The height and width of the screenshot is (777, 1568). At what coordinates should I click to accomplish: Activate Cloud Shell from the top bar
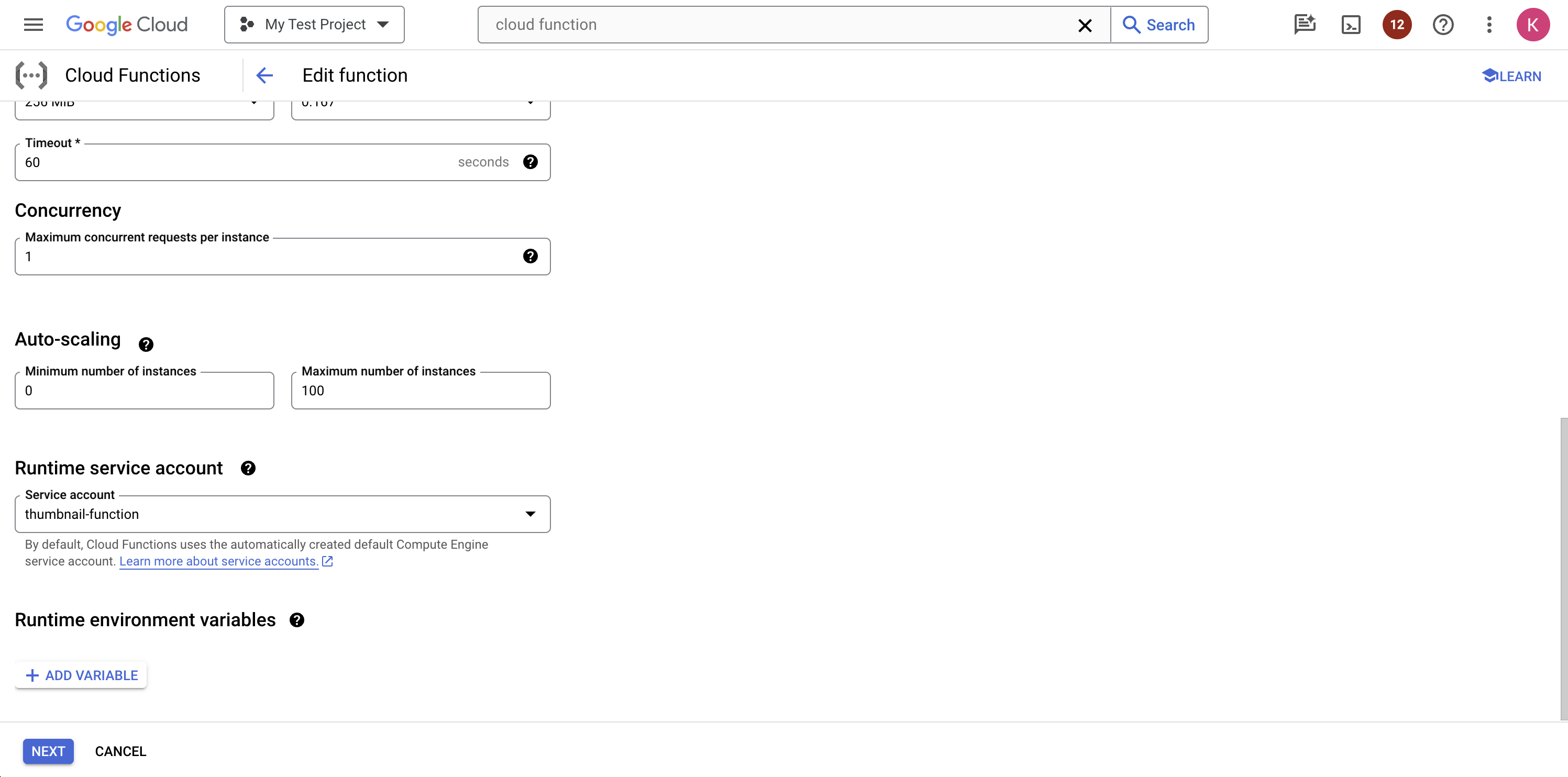point(1350,24)
